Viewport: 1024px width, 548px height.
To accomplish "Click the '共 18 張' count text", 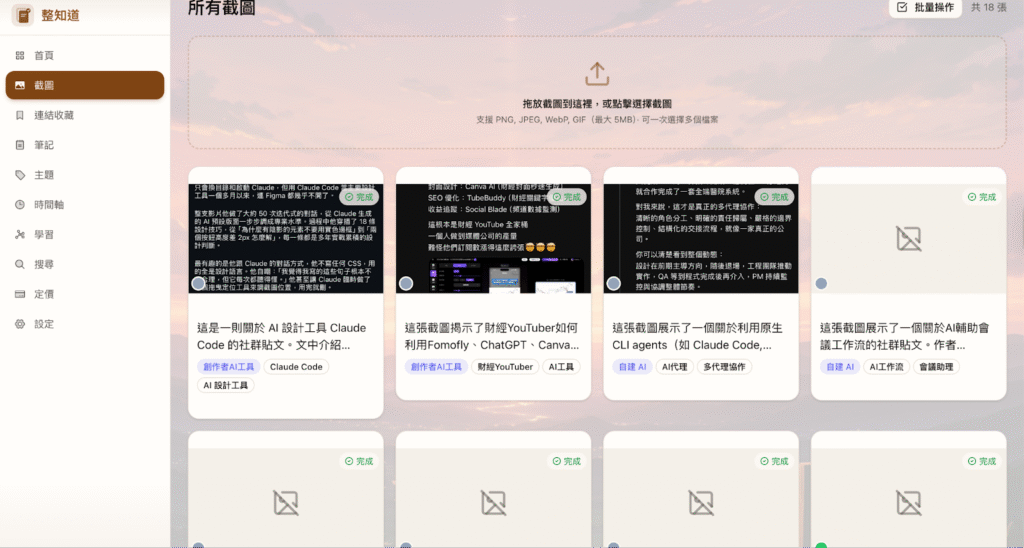I will click(989, 7).
